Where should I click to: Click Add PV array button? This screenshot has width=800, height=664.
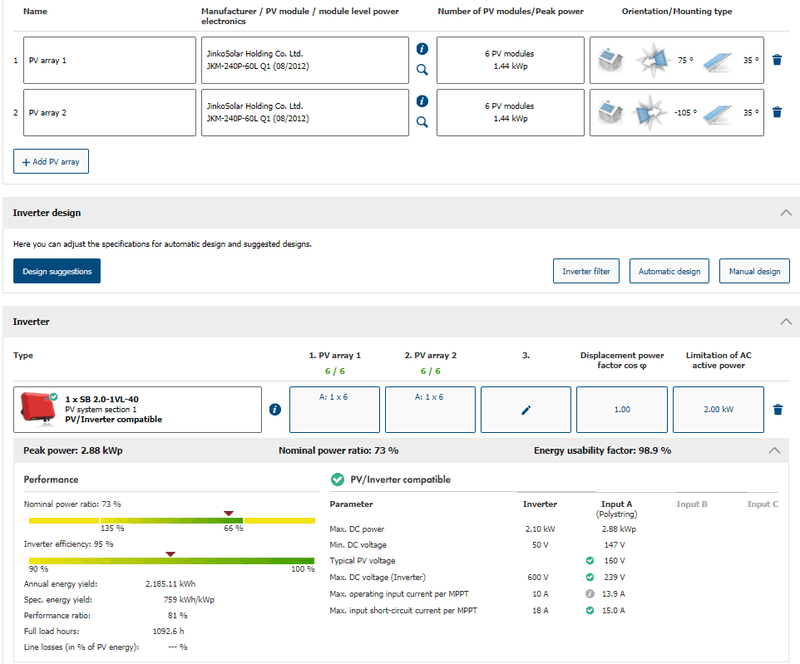pyautogui.click(x=52, y=161)
